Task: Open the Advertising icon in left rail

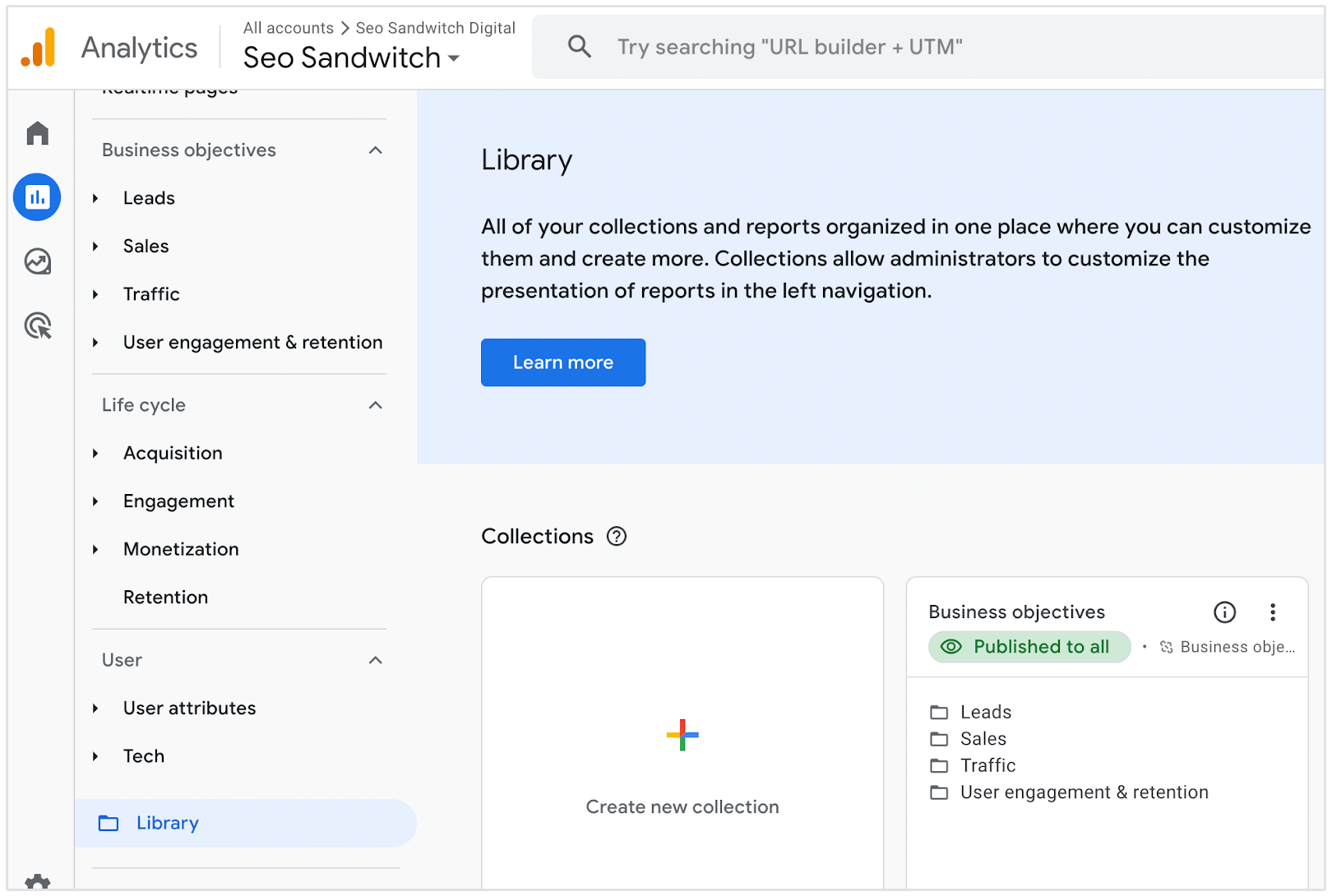Action: 38,326
